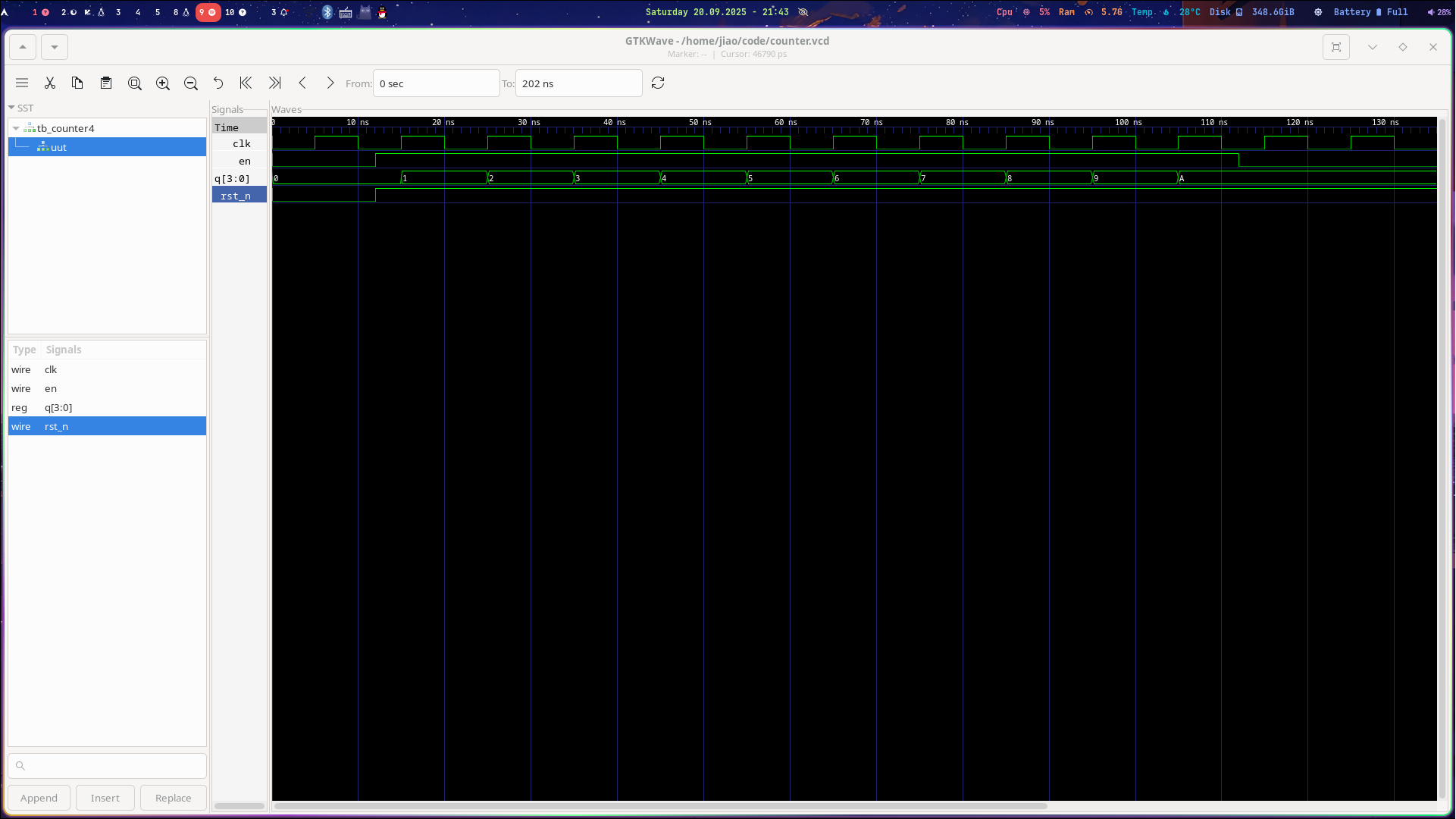Click the Paste traces icon
The height and width of the screenshot is (819, 1456).
tap(106, 83)
